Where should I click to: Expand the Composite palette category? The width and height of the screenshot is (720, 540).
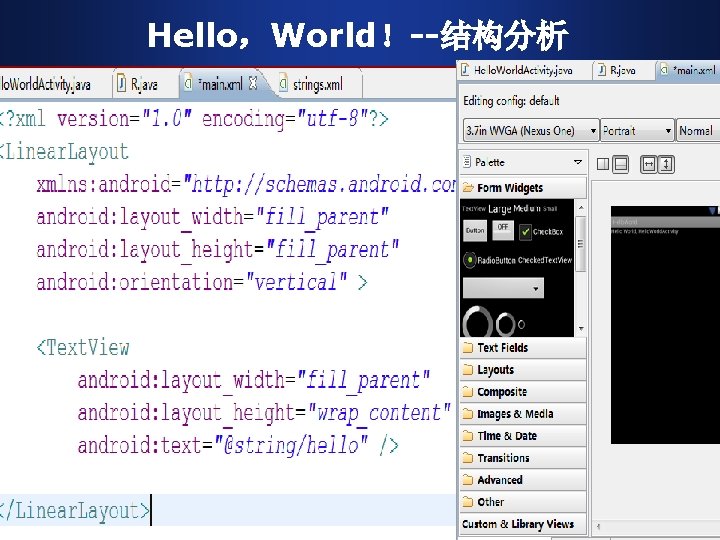(523, 392)
